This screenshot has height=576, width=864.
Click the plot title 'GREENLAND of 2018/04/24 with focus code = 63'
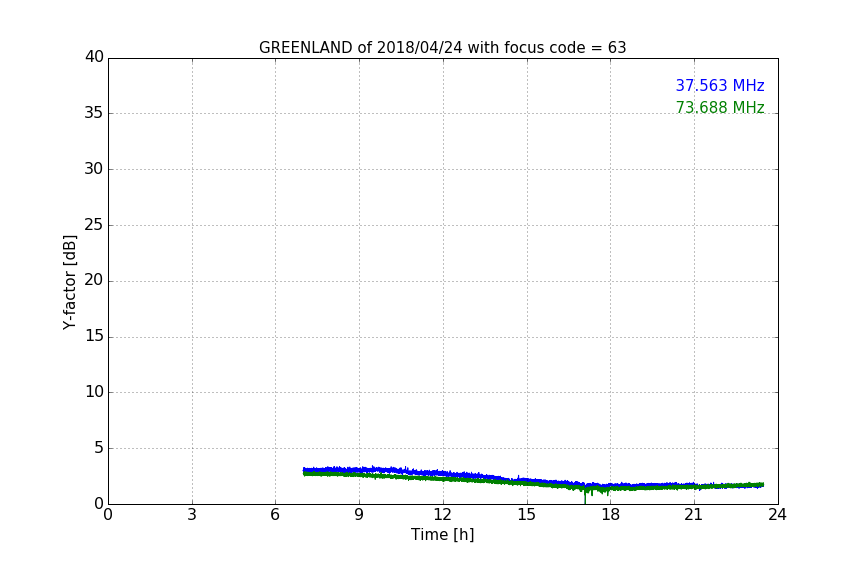point(442,47)
